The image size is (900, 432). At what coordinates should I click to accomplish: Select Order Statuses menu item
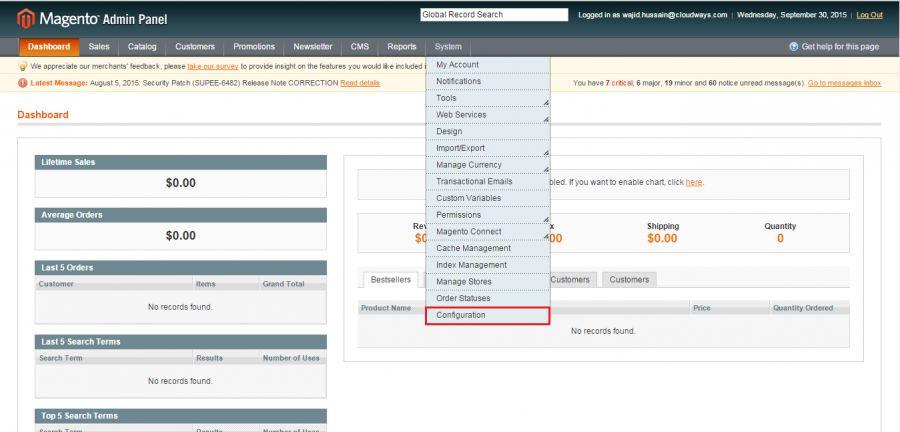click(x=488, y=298)
